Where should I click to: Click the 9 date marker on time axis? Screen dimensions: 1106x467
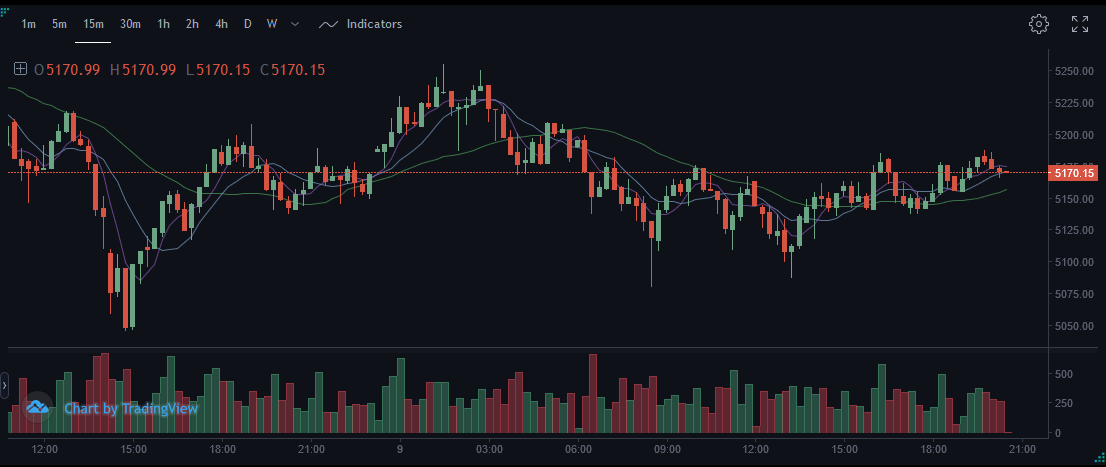tap(400, 448)
